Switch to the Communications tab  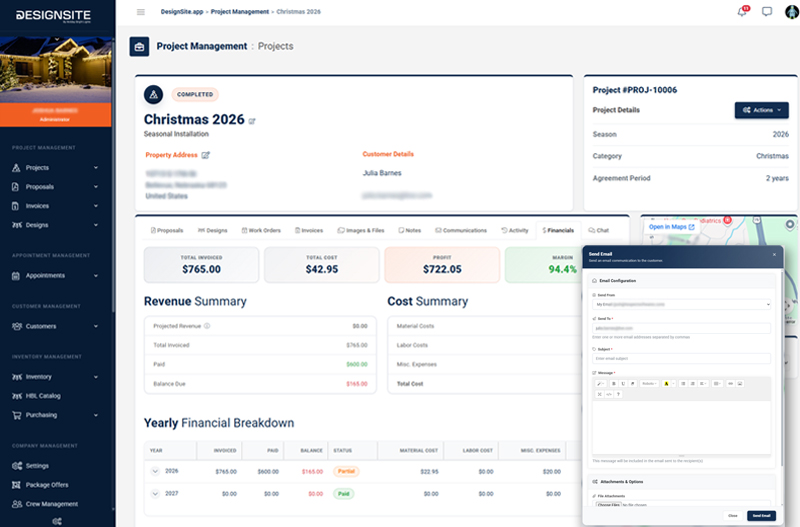coord(461,231)
